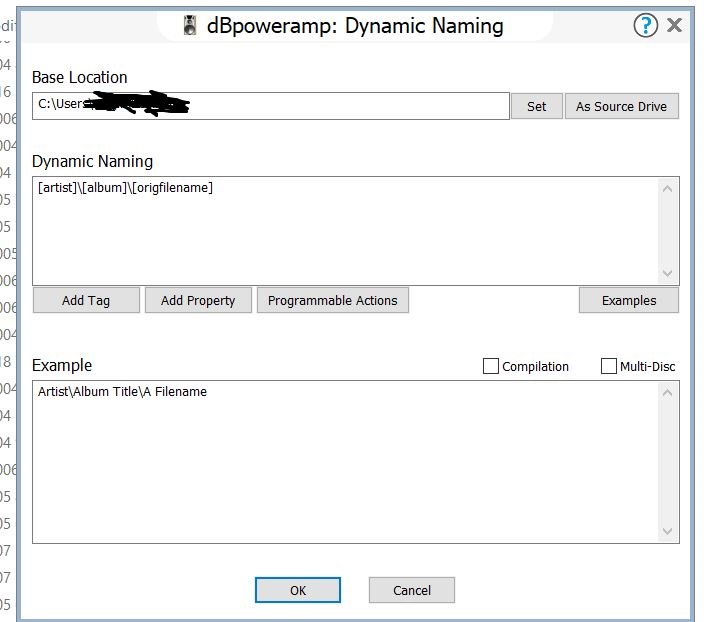This screenshot has height=622, width=716.
Task: Click the dBpoweramp speaker icon in title
Action: pyautogui.click(x=190, y=26)
